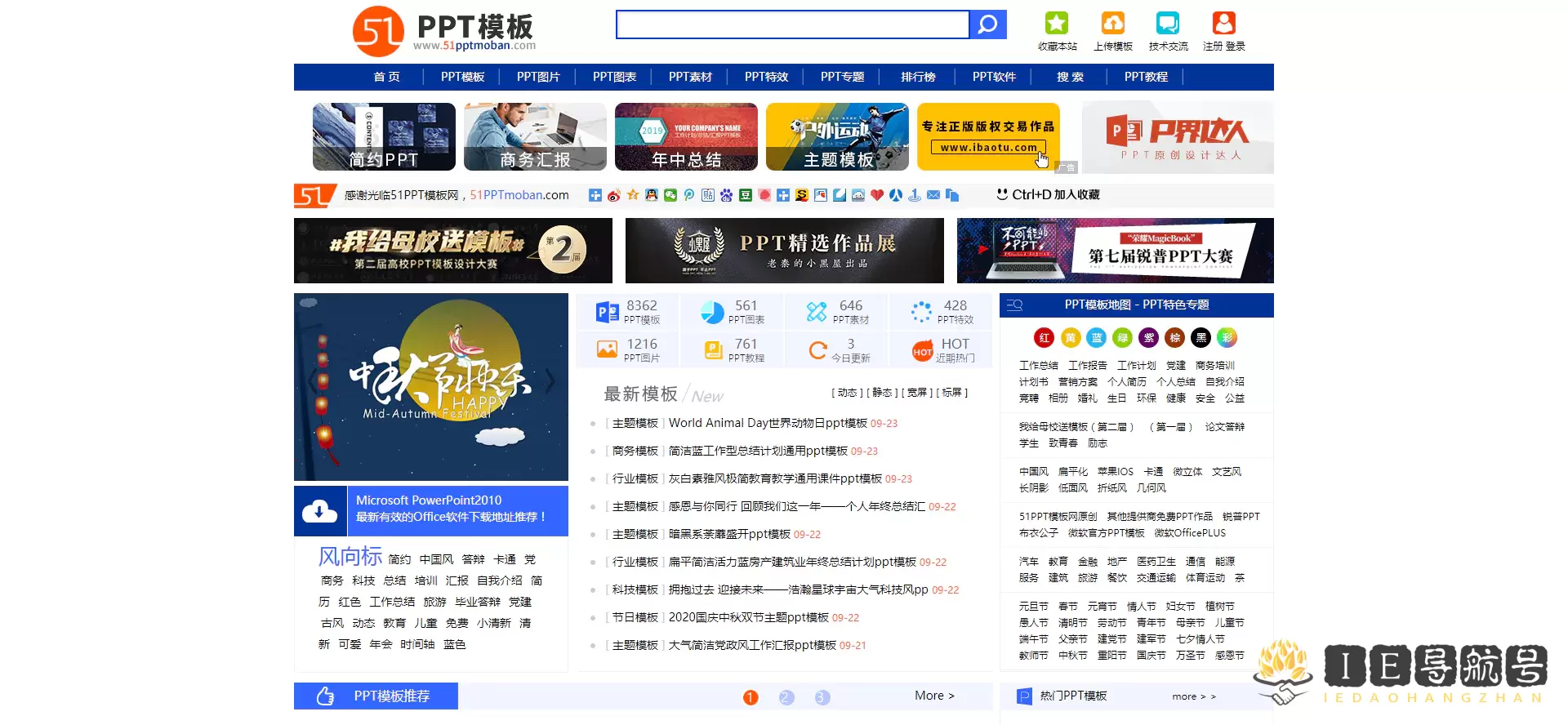Open PPT模板 navigation item
The height and width of the screenshot is (725, 1568).
point(462,77)
